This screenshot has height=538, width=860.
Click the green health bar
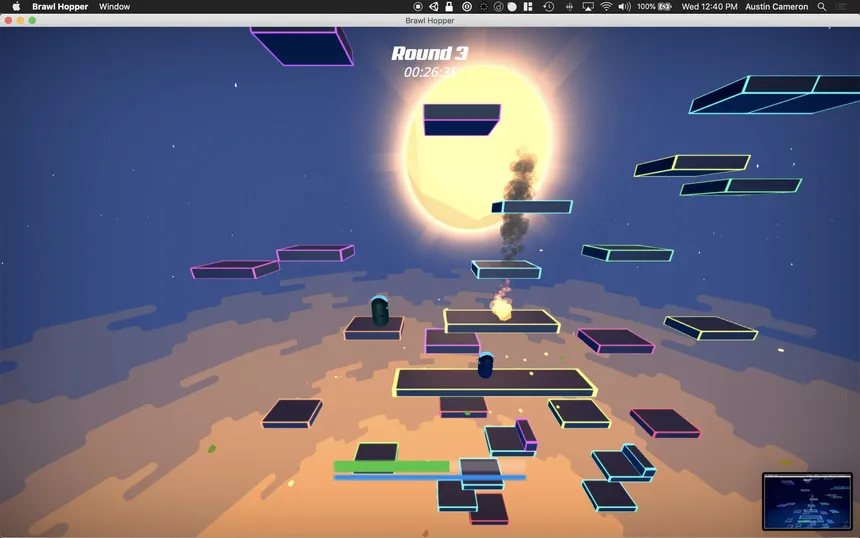point(392,466)
